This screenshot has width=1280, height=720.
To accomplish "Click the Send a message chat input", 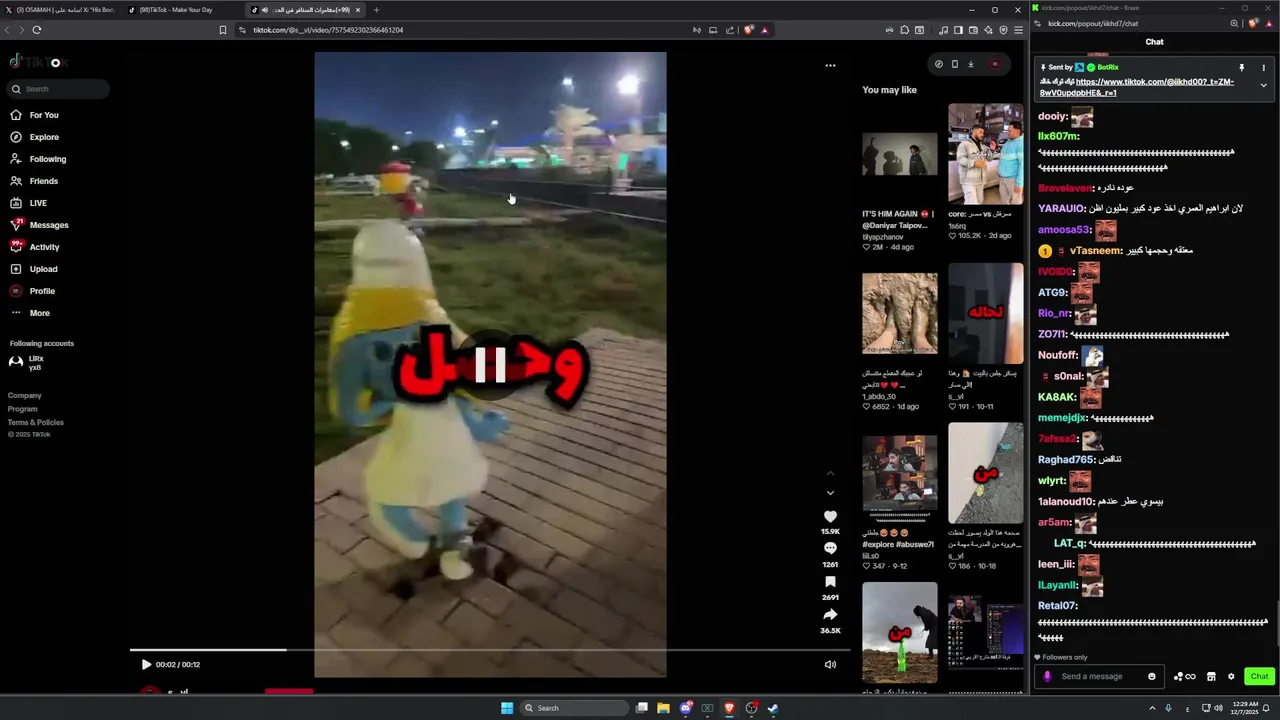I will pyautogui.click(x=1100, y=676).
